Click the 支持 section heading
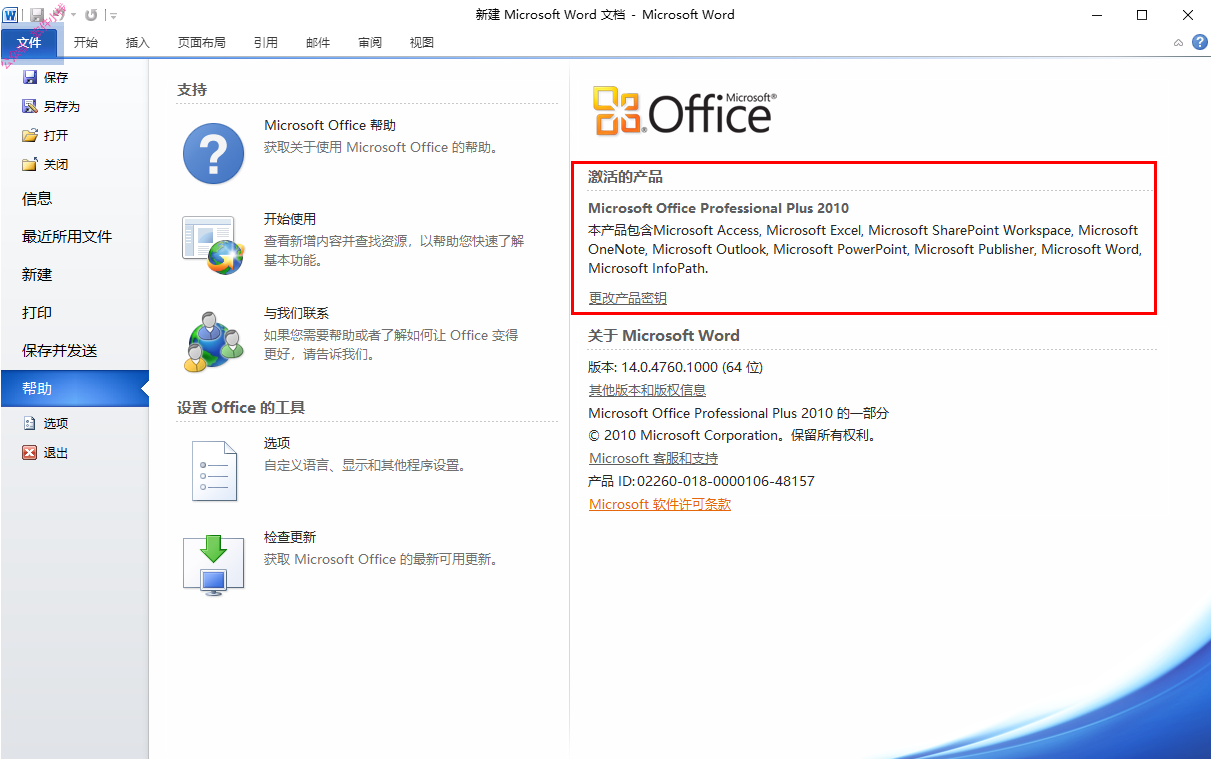1212x760 pixels. pos(192,90)
